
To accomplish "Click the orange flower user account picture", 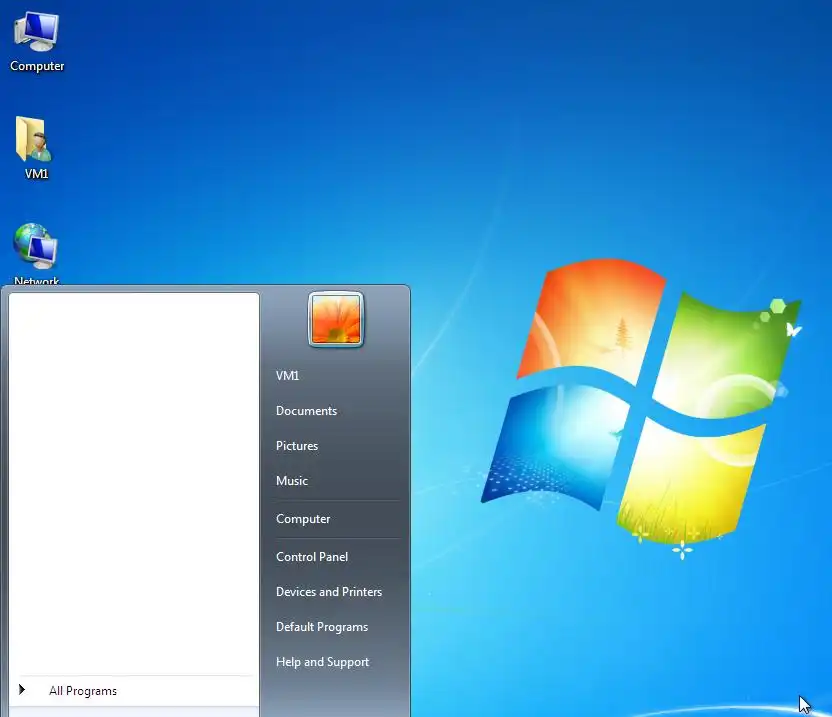I will point(336,319).
